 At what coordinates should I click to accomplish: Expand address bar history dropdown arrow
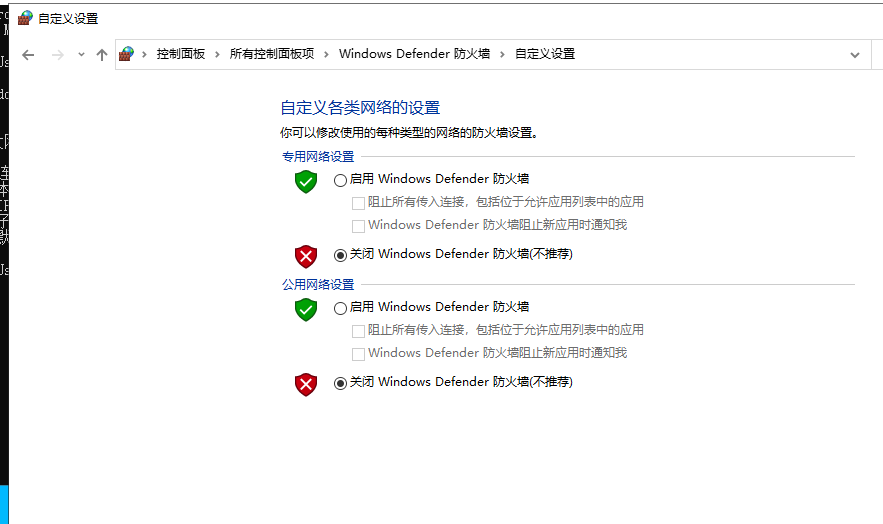pyautogui.click(x=854, y=55)
